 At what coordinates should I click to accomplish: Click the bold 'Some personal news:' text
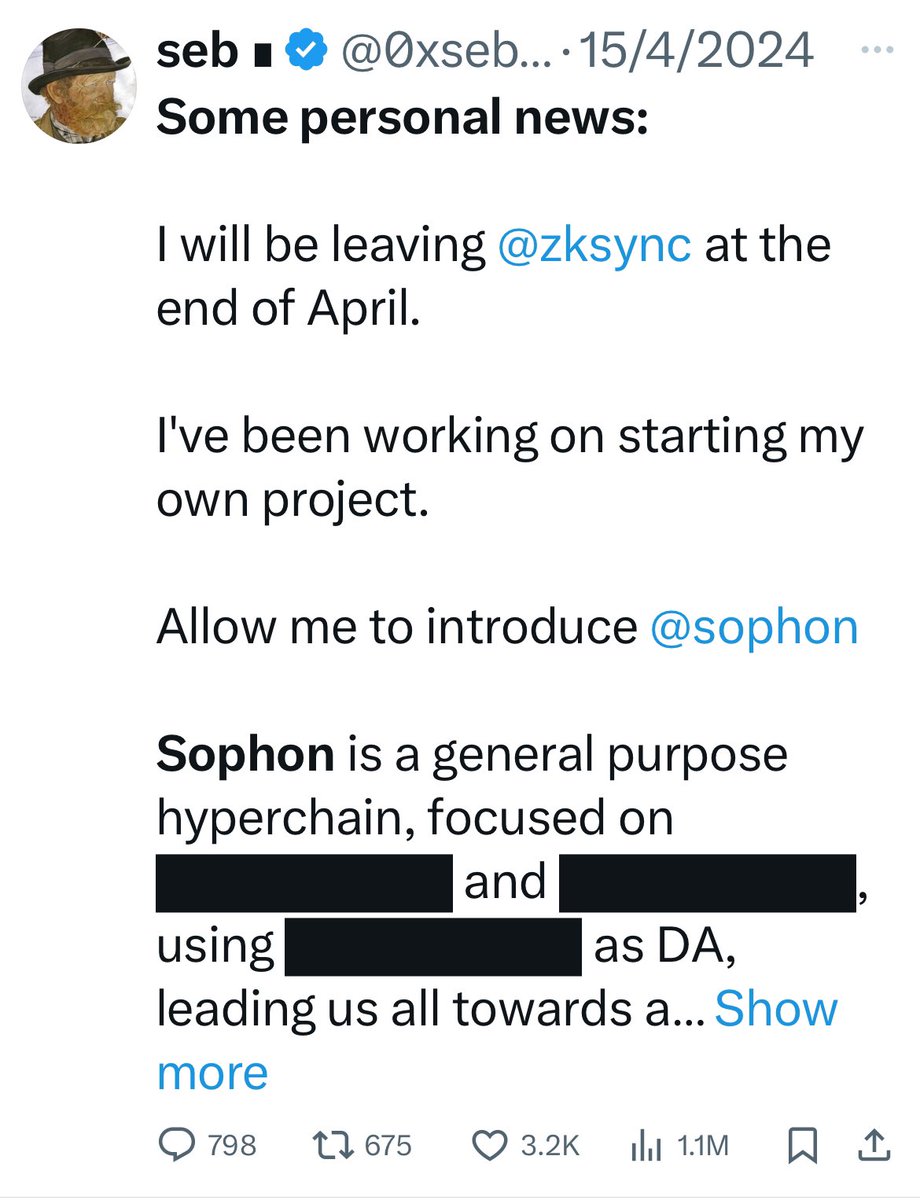point(402,117)
